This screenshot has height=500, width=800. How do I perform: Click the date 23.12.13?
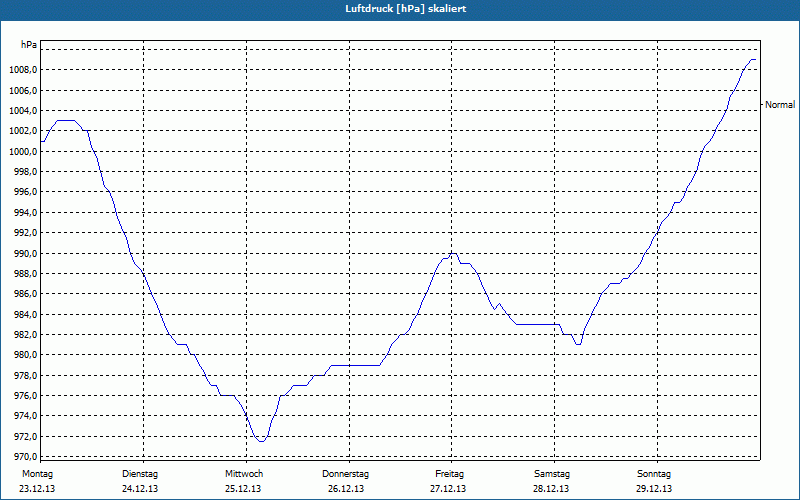click(37, 489)
